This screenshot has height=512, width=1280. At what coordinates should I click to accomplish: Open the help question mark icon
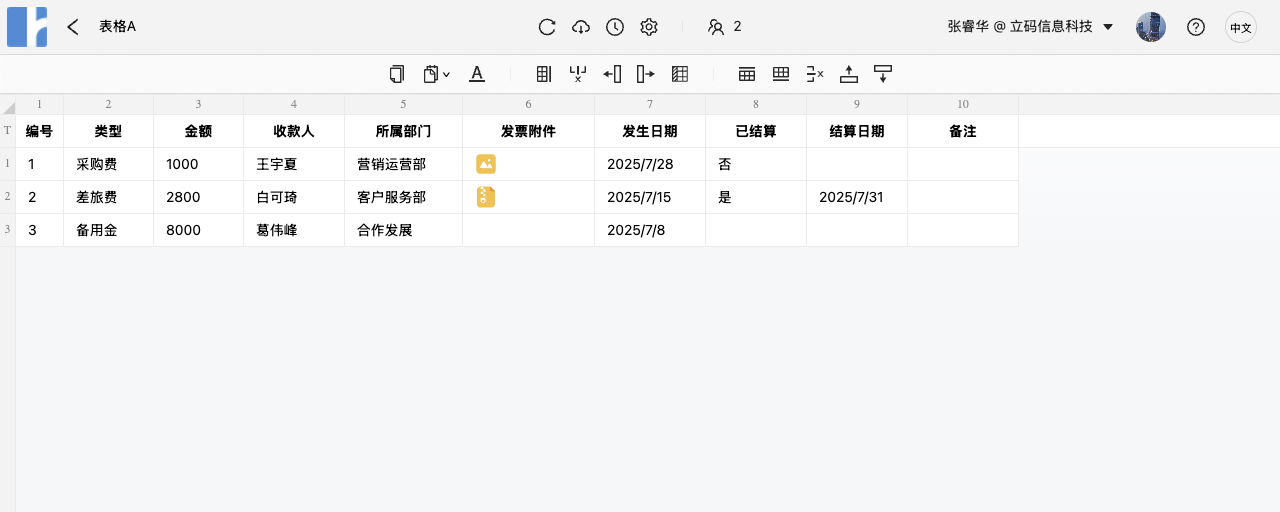(1196, 27)
